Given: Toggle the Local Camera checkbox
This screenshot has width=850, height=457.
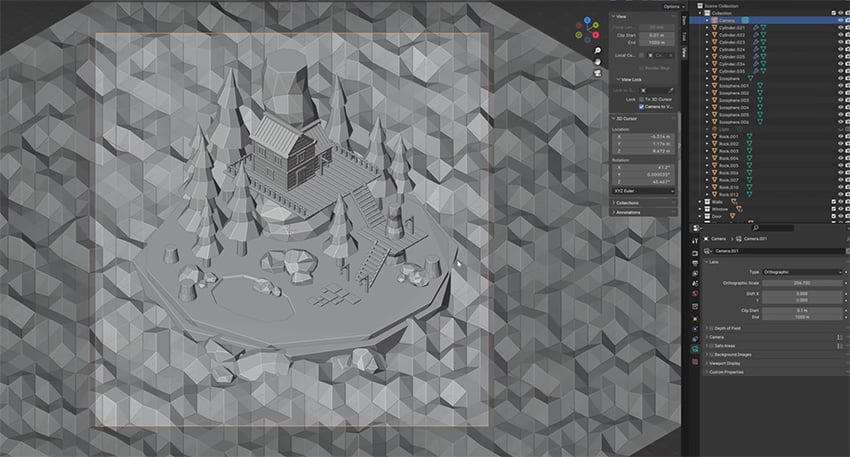Looking at the screenshot, I should [x=641, y=55].
